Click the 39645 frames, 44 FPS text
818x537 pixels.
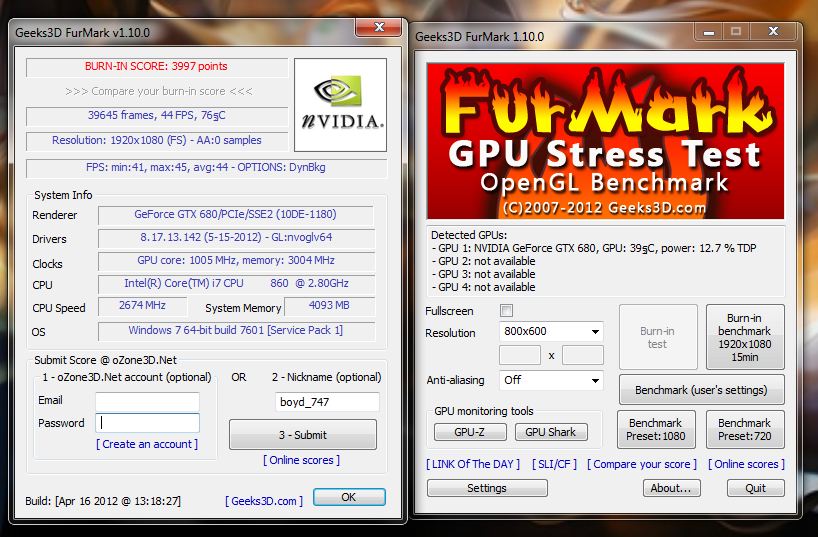point(157,115)
